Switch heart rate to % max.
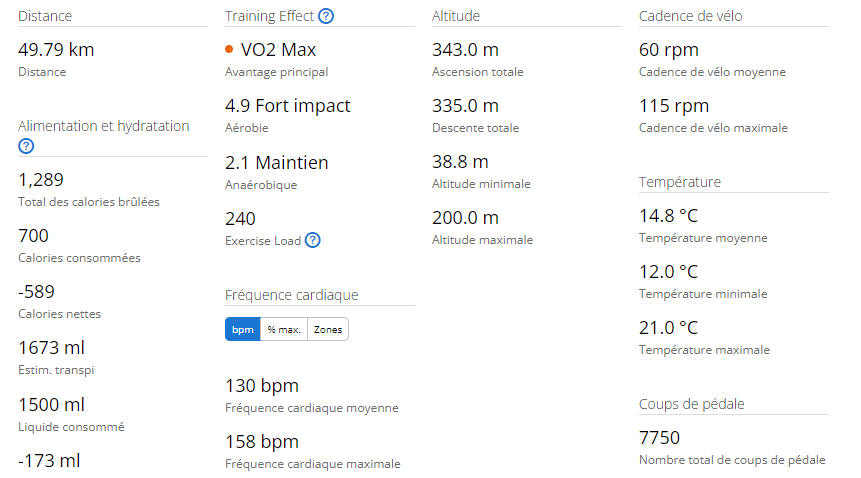The height and width of the screenshot is (478, 861). [x=284, y=329]
